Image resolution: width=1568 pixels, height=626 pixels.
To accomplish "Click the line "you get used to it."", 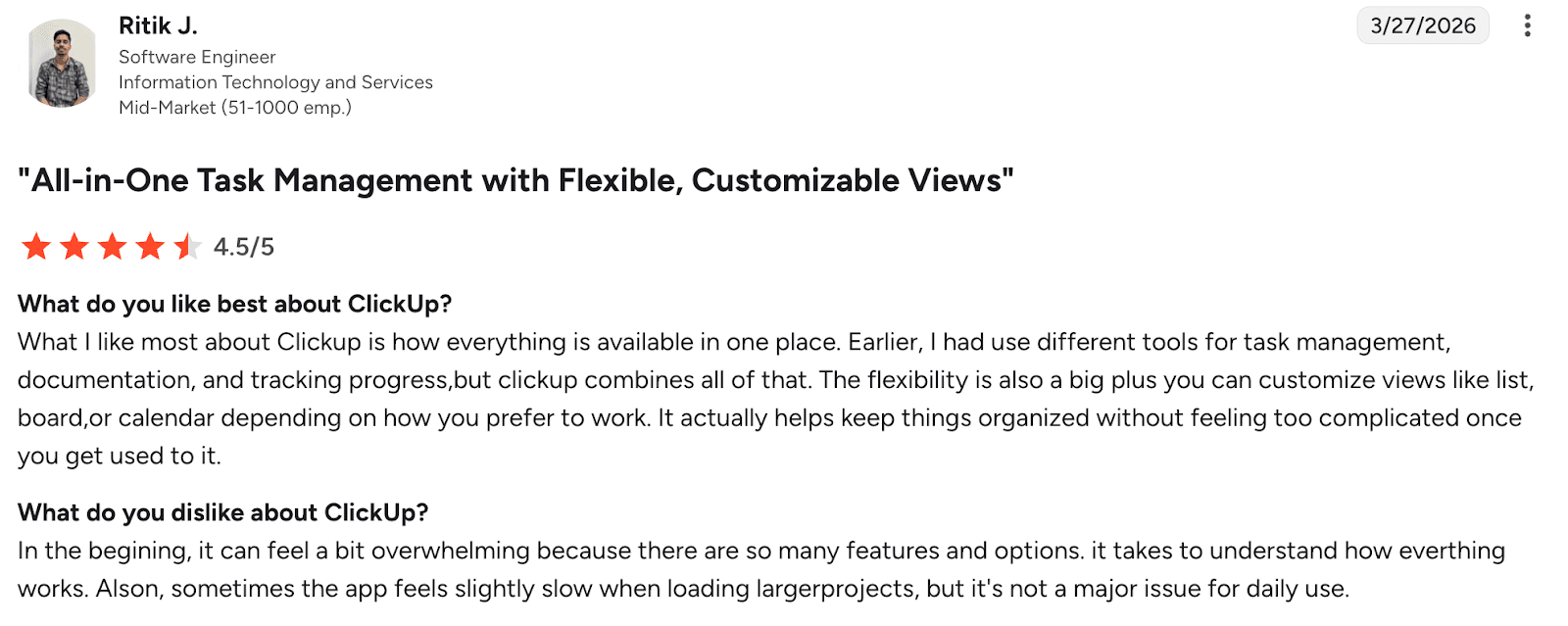I will [120, 456].
